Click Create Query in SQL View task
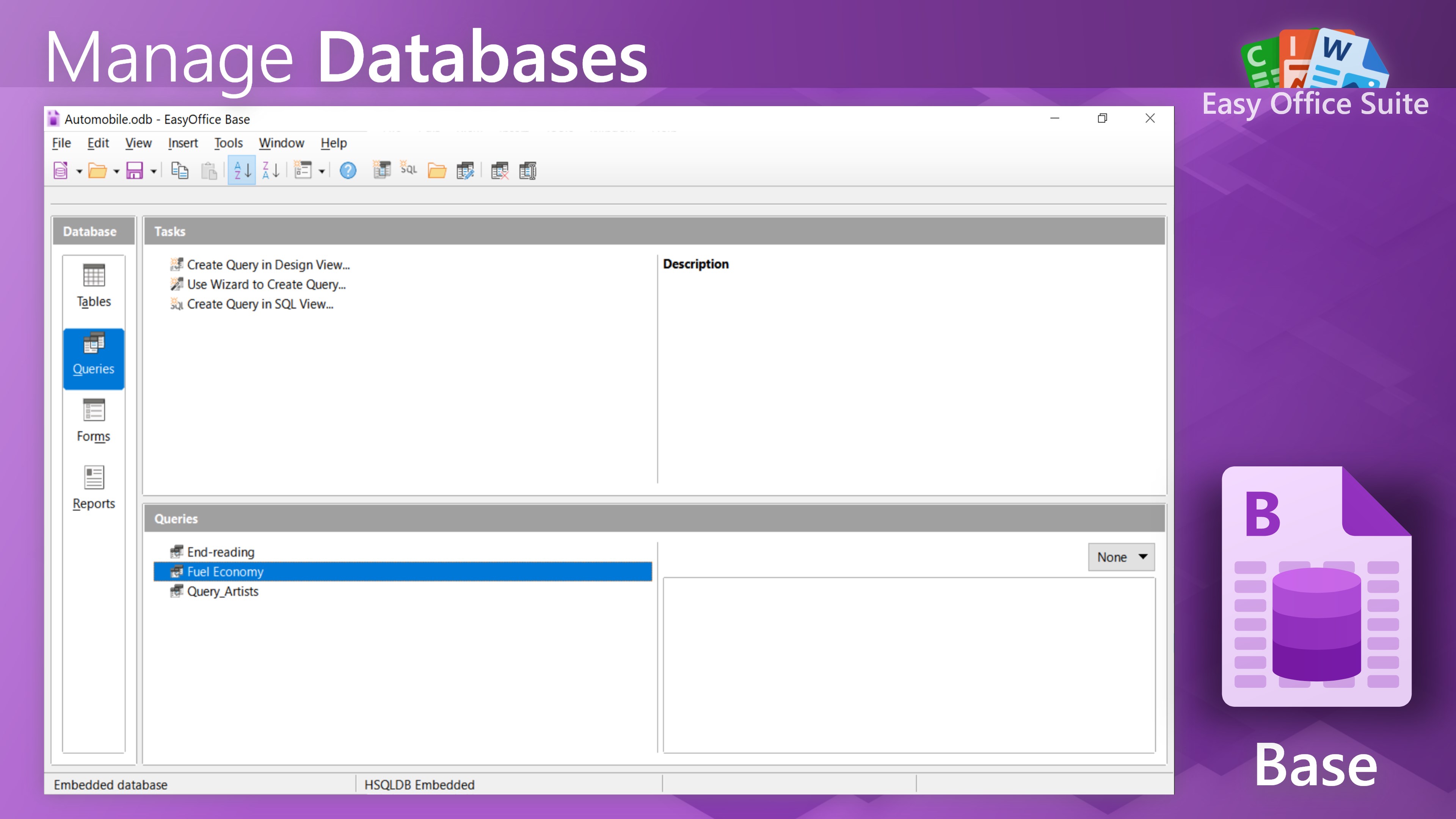1456x819 pixels. click(260, 304)
